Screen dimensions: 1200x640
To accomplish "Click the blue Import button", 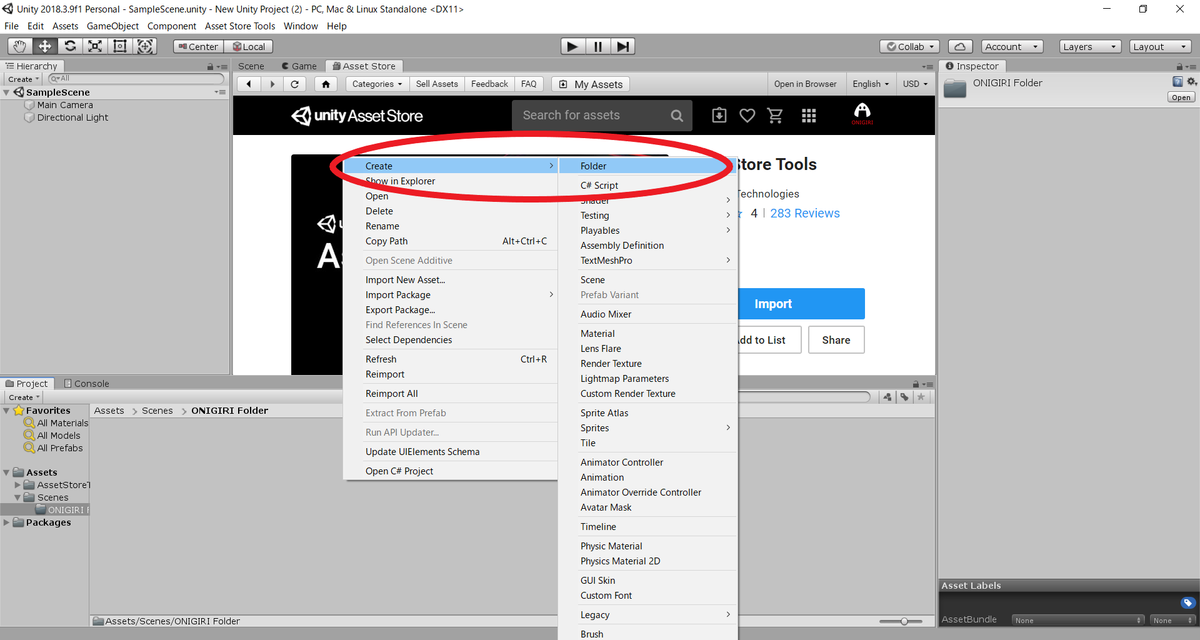I will (801, 304).
